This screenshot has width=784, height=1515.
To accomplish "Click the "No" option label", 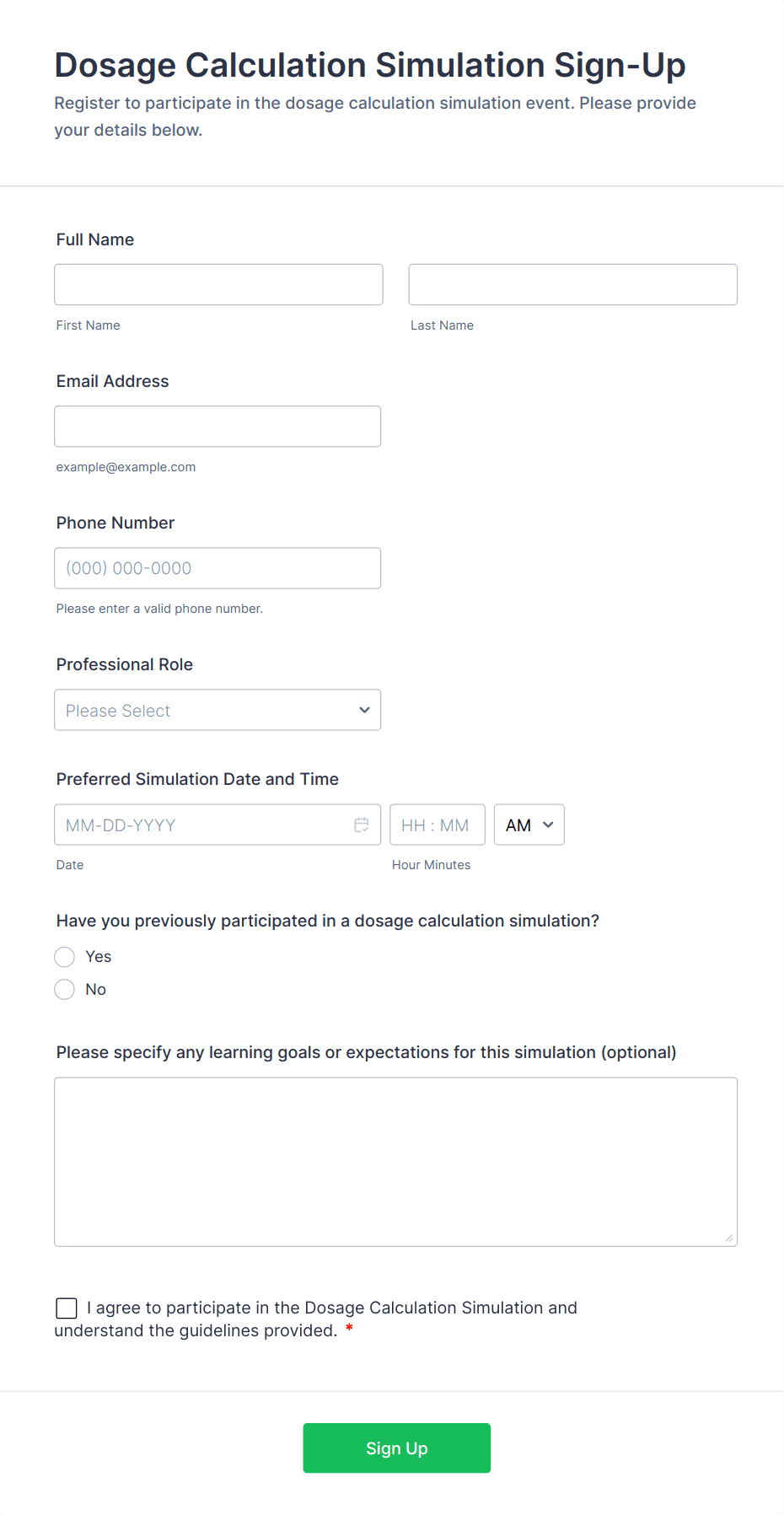I will tap(96, 990).
